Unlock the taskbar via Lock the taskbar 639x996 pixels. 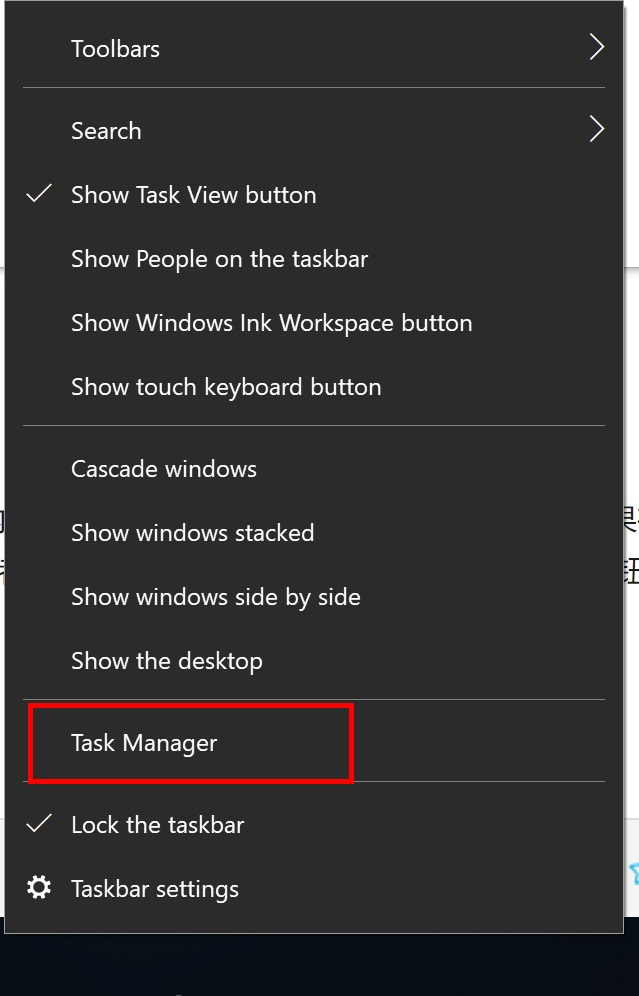pos(157,825)
